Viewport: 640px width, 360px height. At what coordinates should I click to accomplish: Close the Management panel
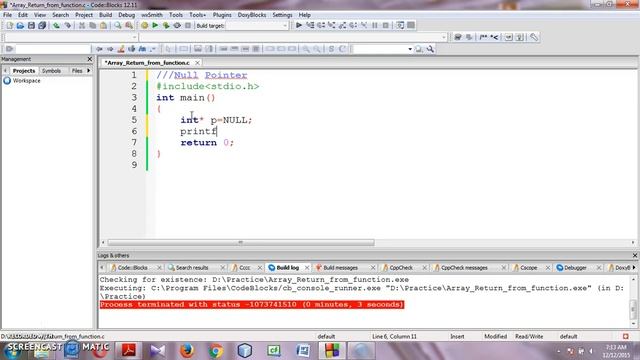click(x=90, y=59)
